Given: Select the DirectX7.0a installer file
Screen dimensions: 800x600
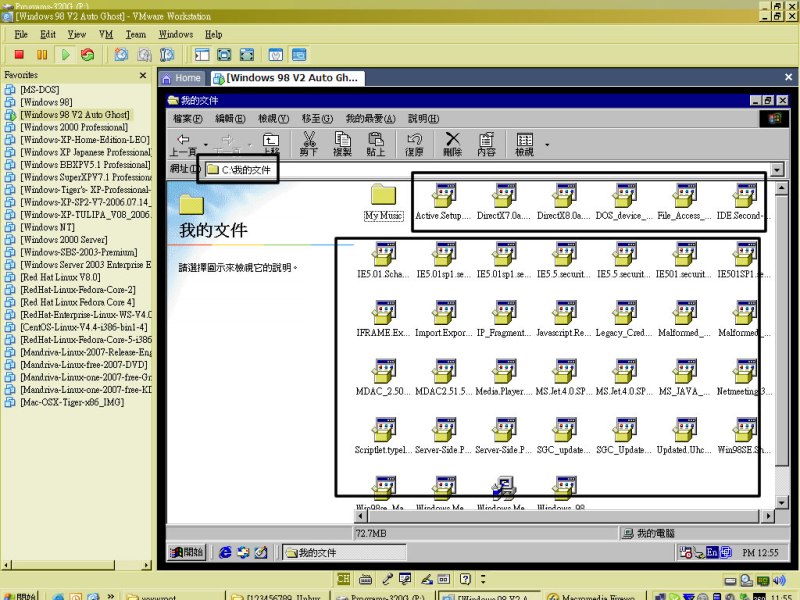Looking at the screenshot, I should [x=504, y=202].
